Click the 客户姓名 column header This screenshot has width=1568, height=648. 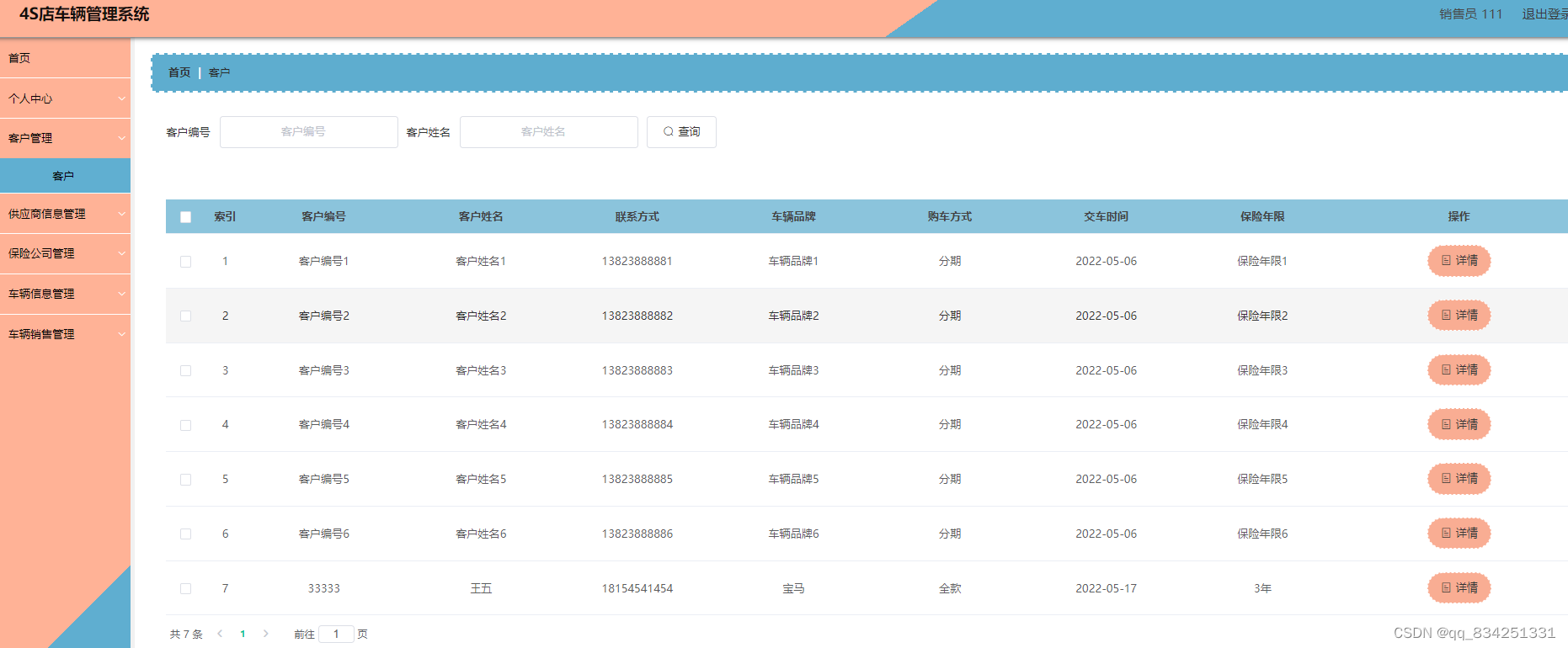click(481, 217)
